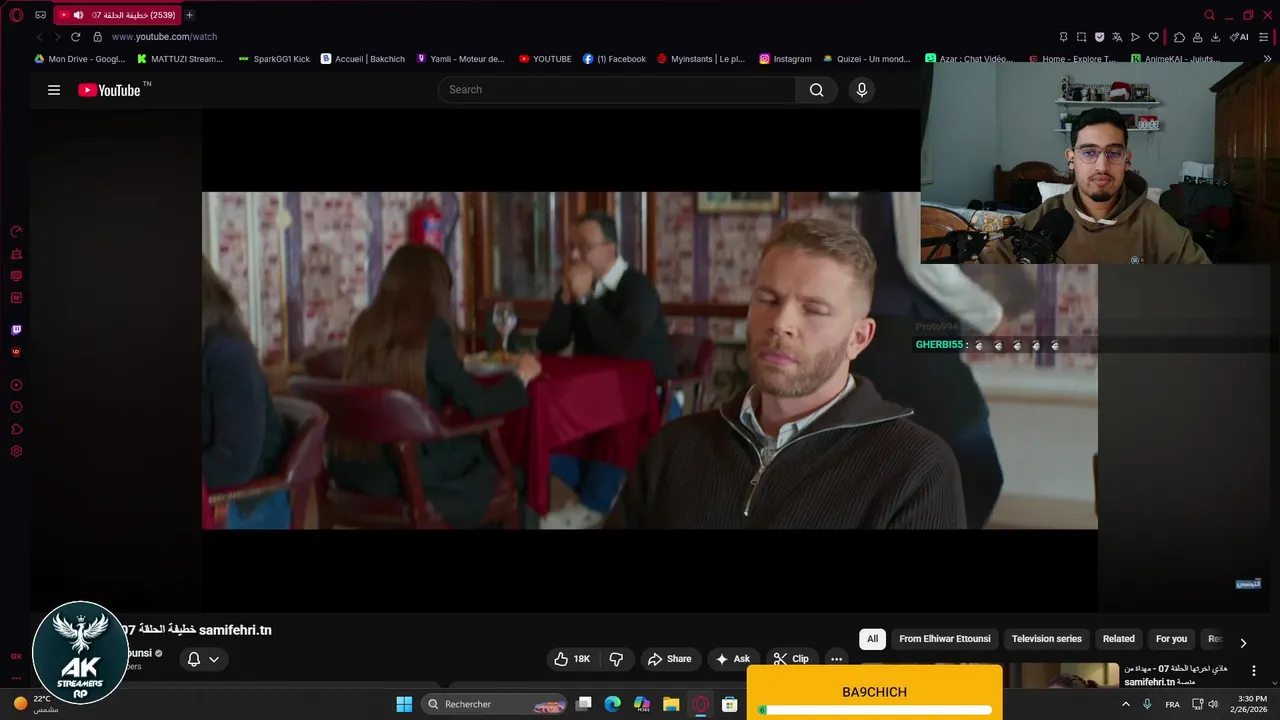
Task: Select the All filter chip
Action: (x=872, y=639)
